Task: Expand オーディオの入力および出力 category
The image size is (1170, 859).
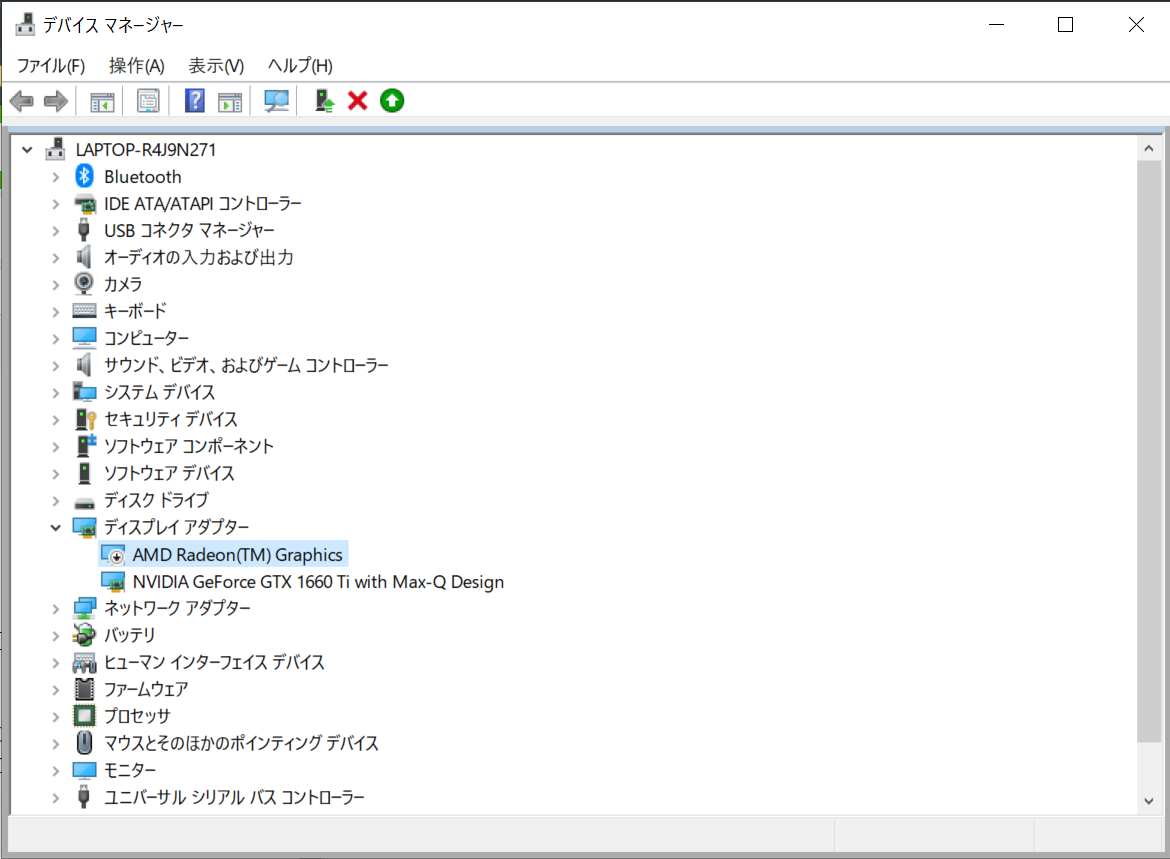Action: point(56,258)
